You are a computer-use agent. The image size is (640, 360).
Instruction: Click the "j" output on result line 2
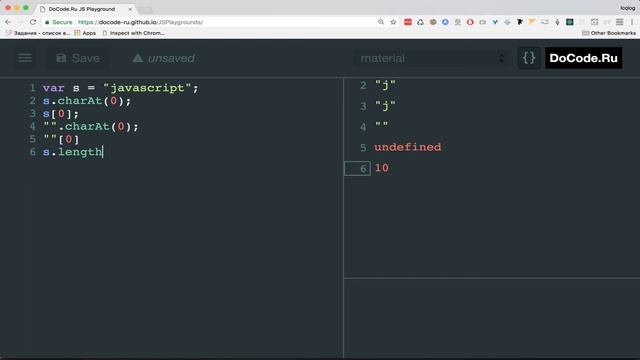coord(385,85)
